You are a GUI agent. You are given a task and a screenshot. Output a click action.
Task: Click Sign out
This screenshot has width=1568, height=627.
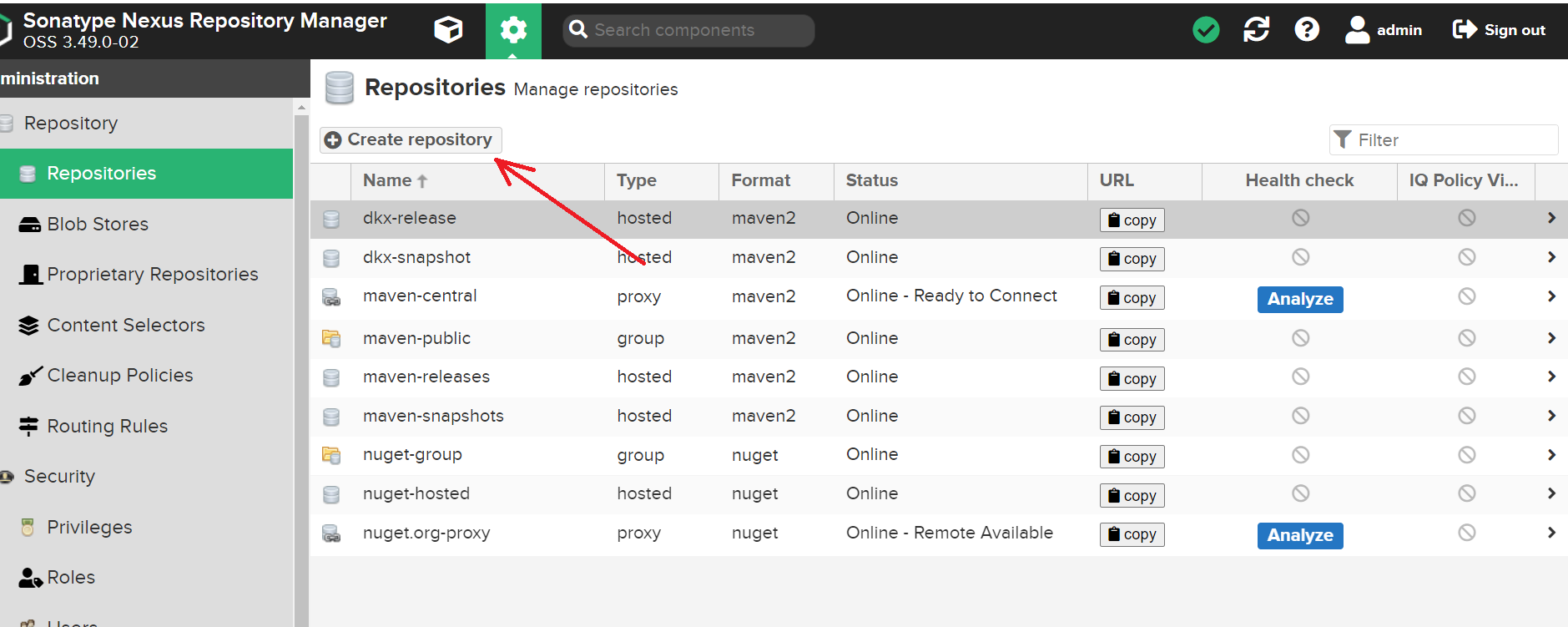(1499, 30)
